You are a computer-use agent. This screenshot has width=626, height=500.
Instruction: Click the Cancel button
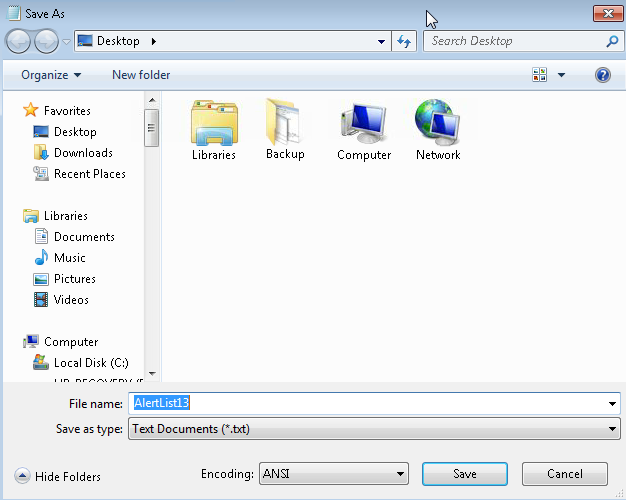tap(565, 474)
